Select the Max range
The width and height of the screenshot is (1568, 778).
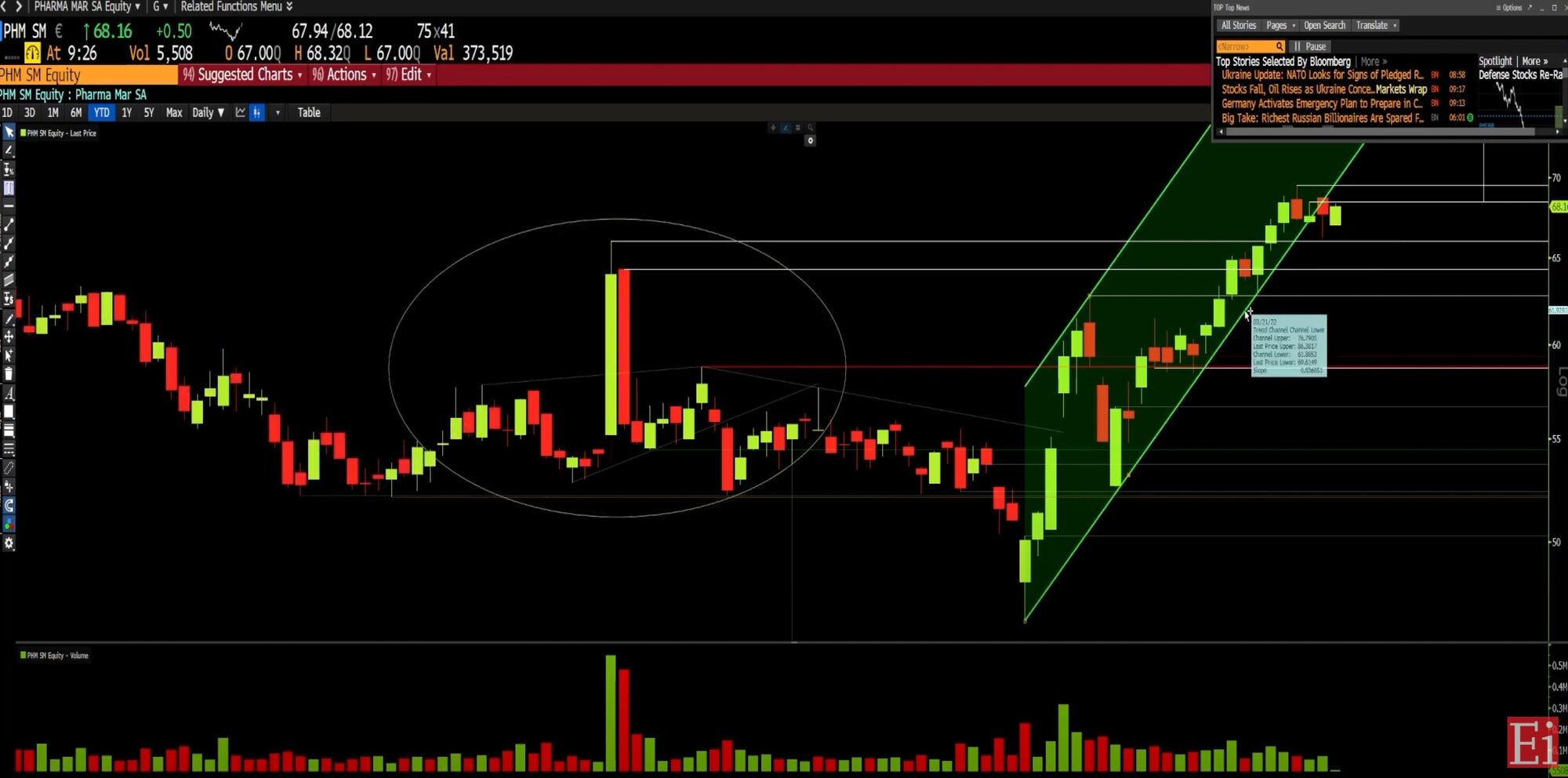[174, 112]
